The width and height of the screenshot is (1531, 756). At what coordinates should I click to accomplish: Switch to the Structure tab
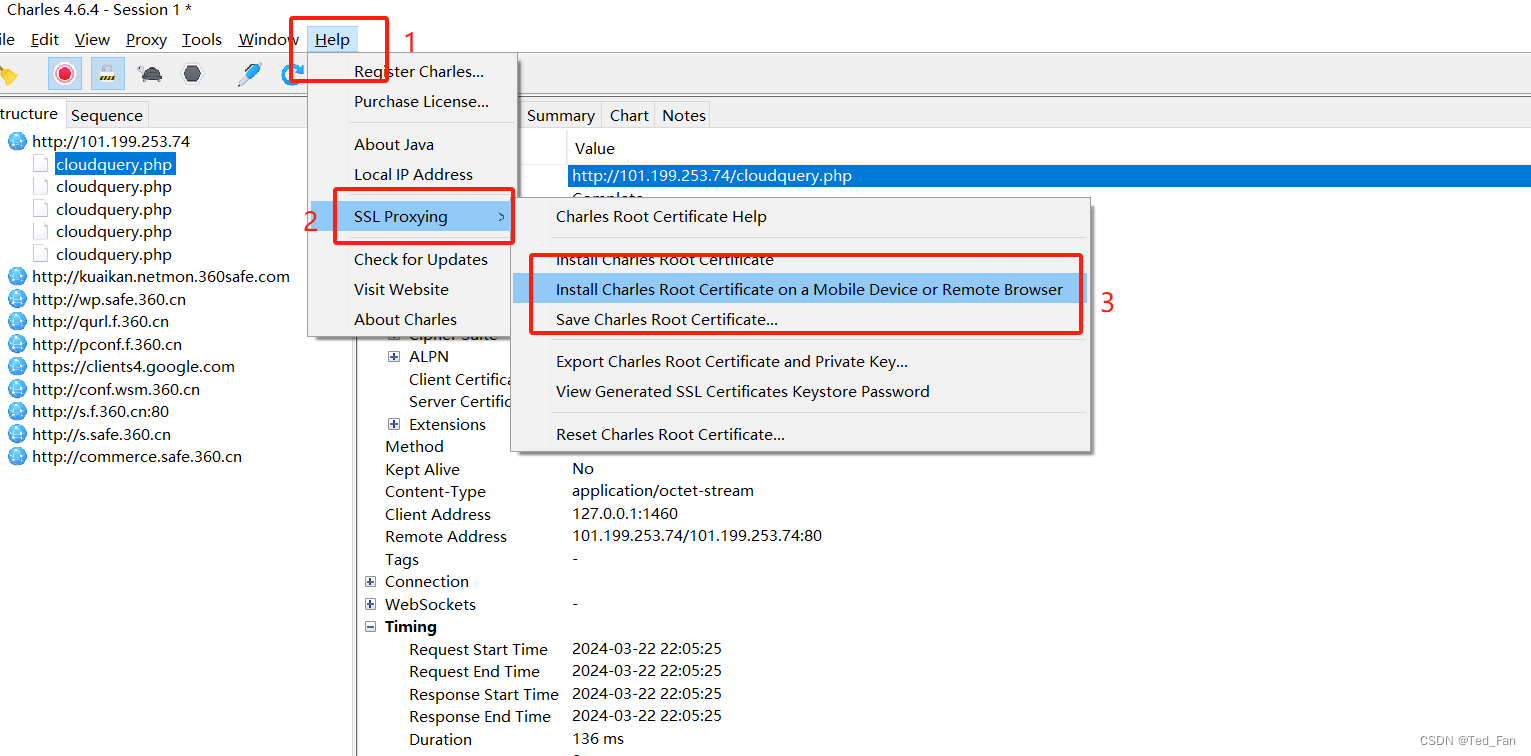click(29, 114)
